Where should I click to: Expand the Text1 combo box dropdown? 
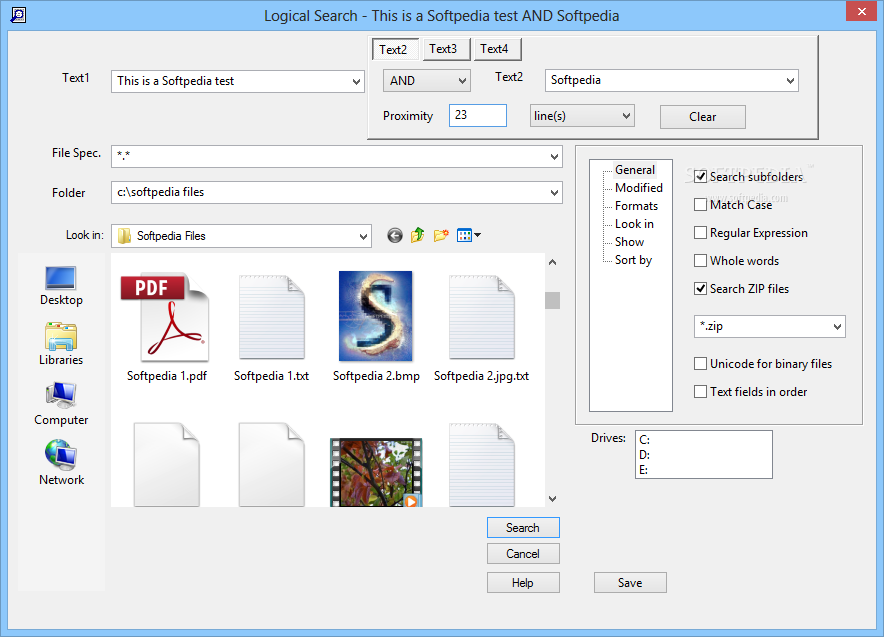(x=356, y=82)
